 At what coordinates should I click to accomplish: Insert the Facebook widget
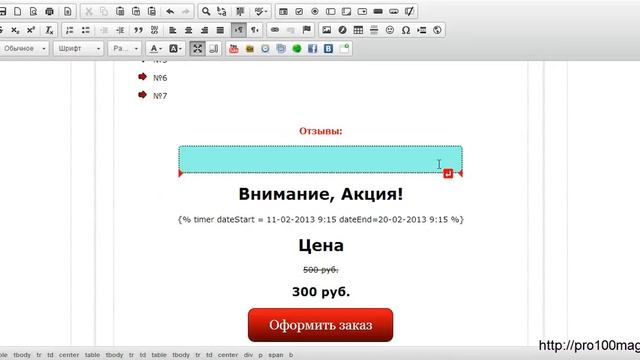[x=313, y=49]
